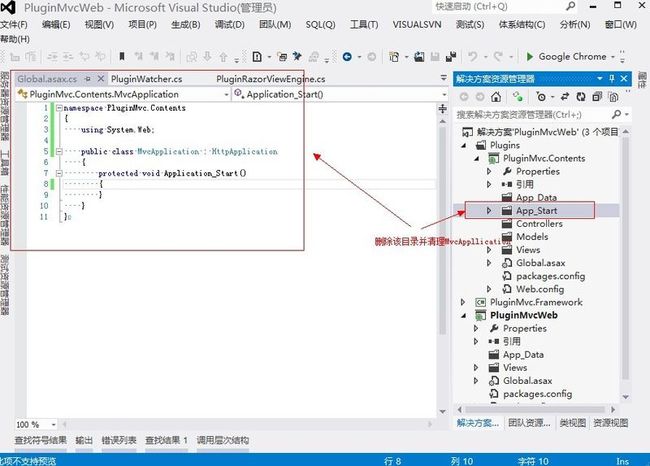Click the search magnifier in Solution Explorer
The image size is (650, 466).
[x=617, y=114]
